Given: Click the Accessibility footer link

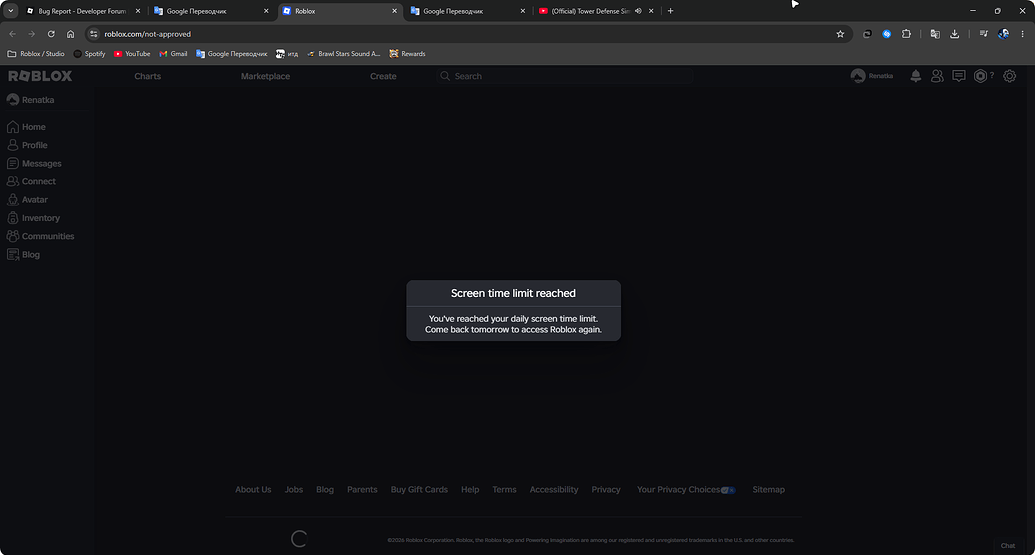Looking at the screenshot, I should click(554, 490).
